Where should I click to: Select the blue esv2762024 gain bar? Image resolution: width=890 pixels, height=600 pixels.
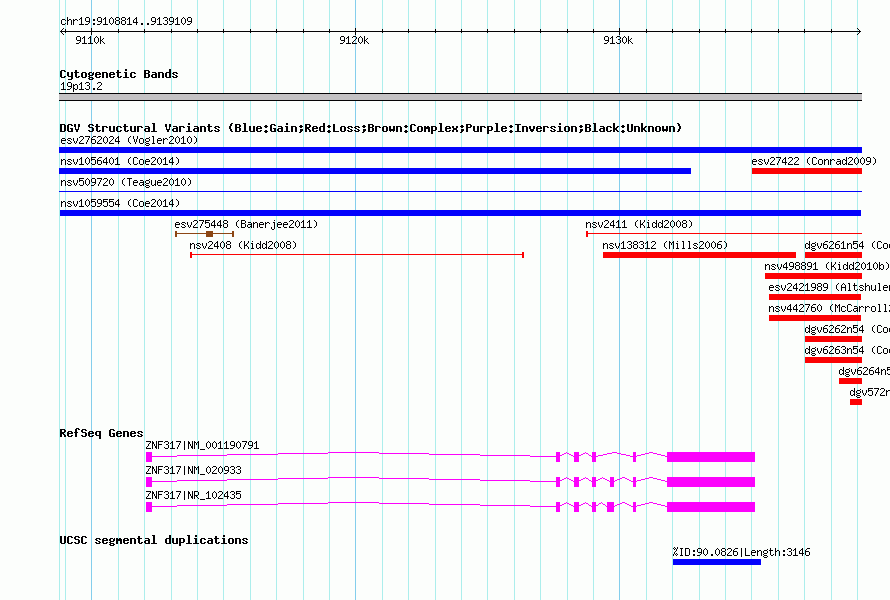point(460,150)
